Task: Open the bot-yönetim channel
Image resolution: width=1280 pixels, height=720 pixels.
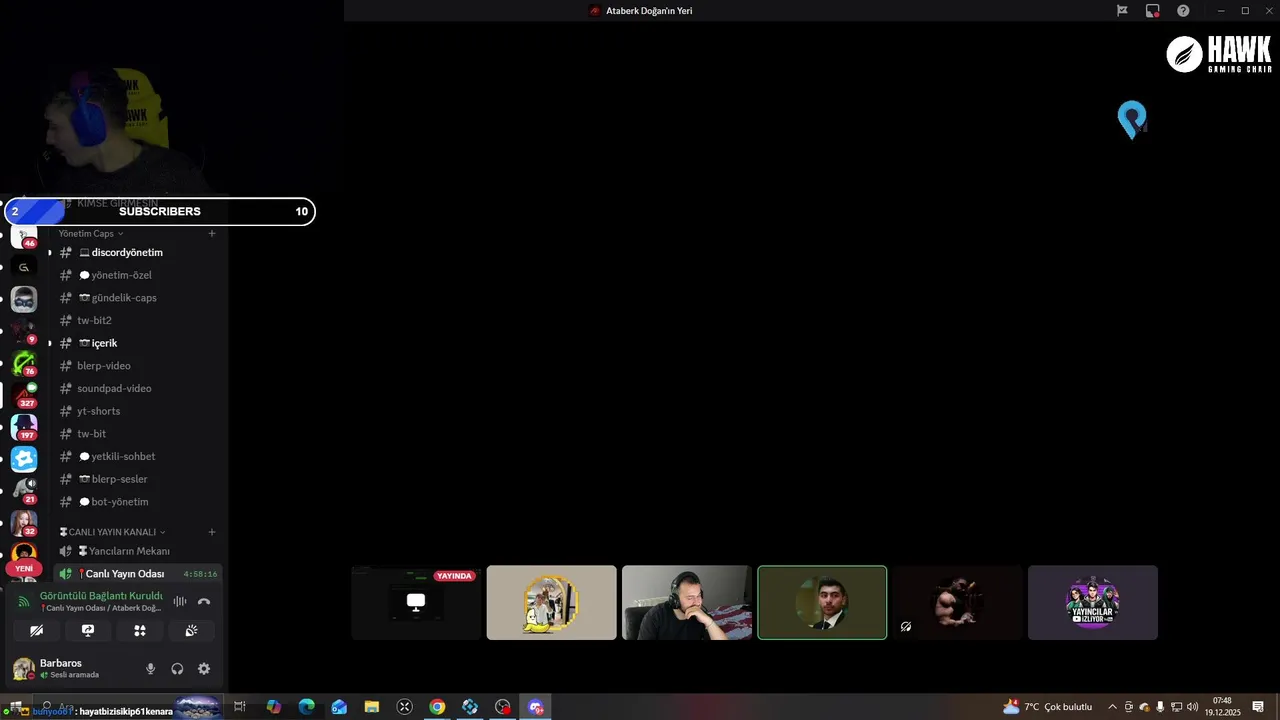Action: point(138,502)
